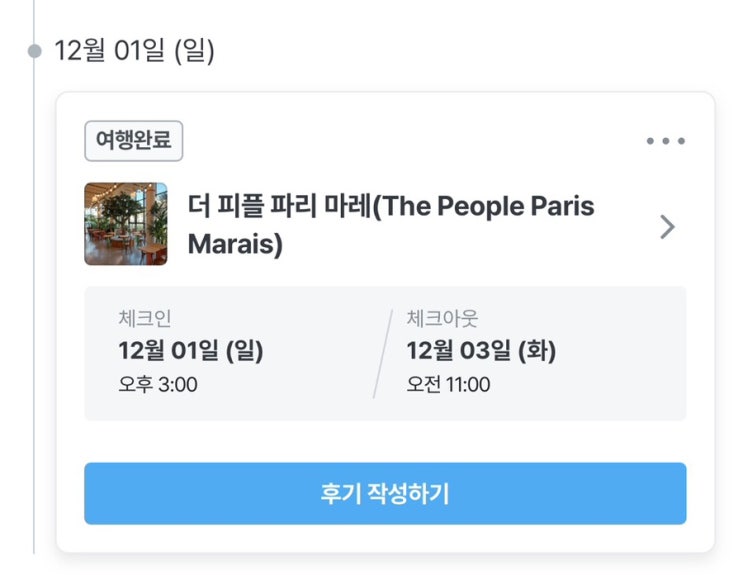
Task: Tap the right chevron beside hotel name
Action: click(667, 227)
